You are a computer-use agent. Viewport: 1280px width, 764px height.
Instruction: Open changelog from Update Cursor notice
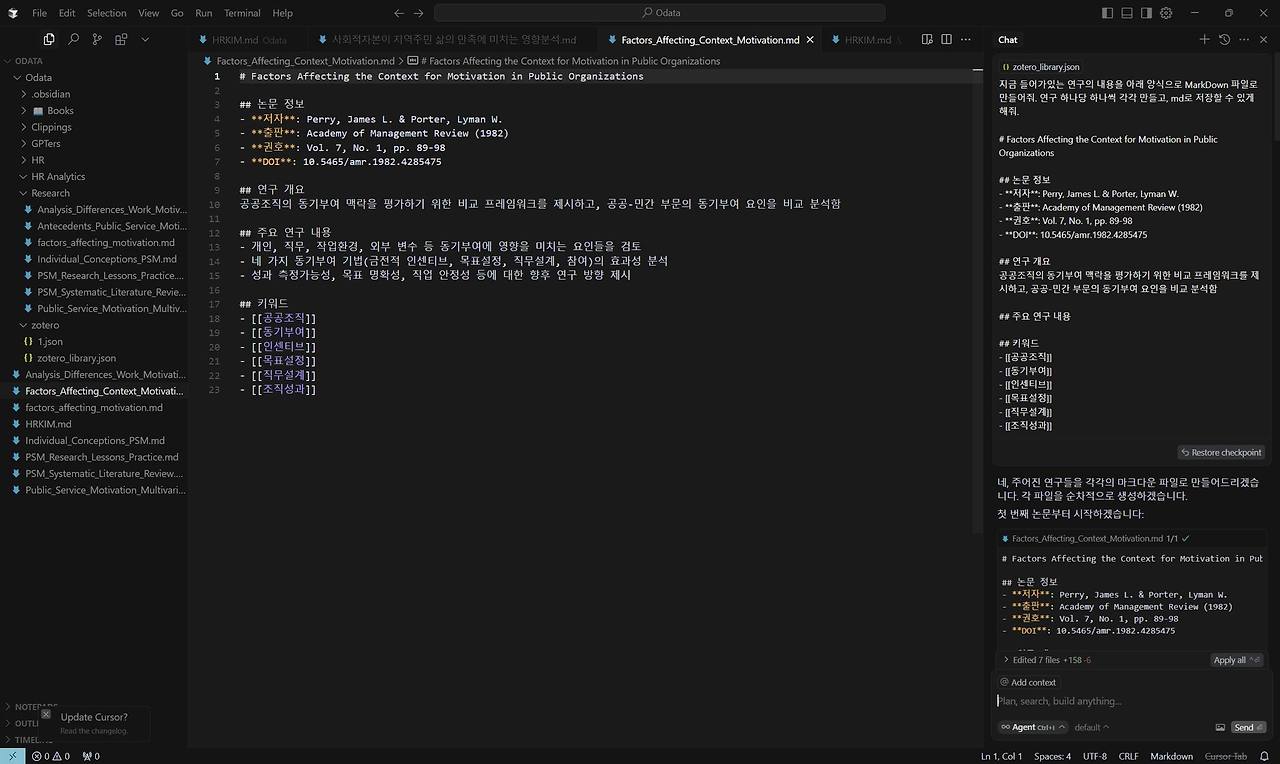click(94, 731)
